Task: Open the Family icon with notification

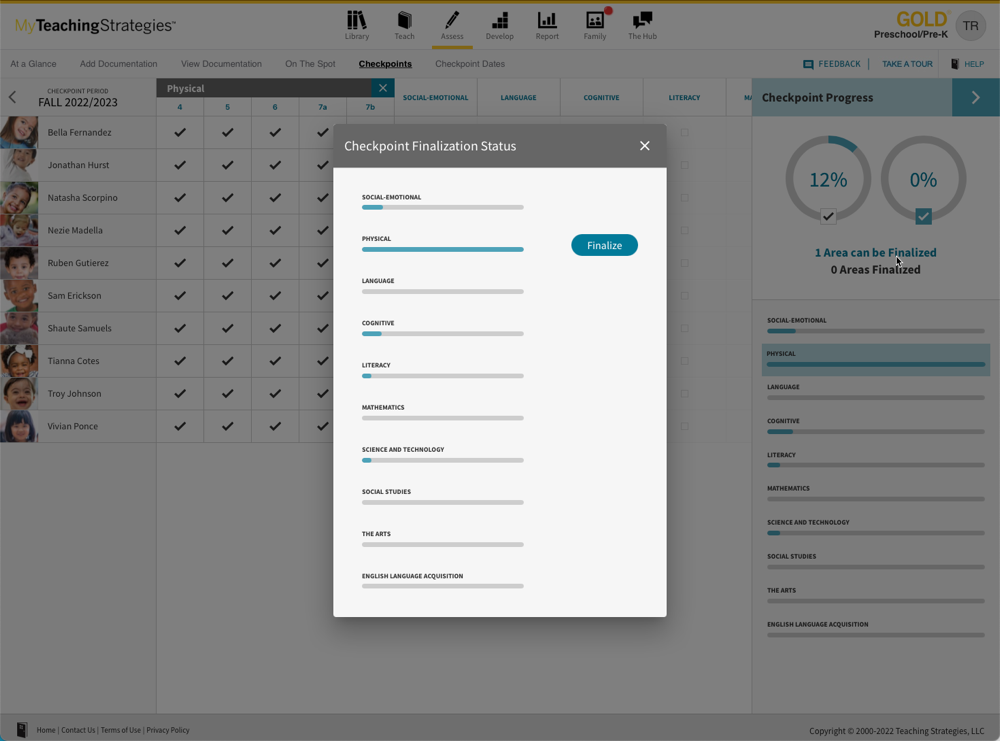Action: tap(595, 21)
